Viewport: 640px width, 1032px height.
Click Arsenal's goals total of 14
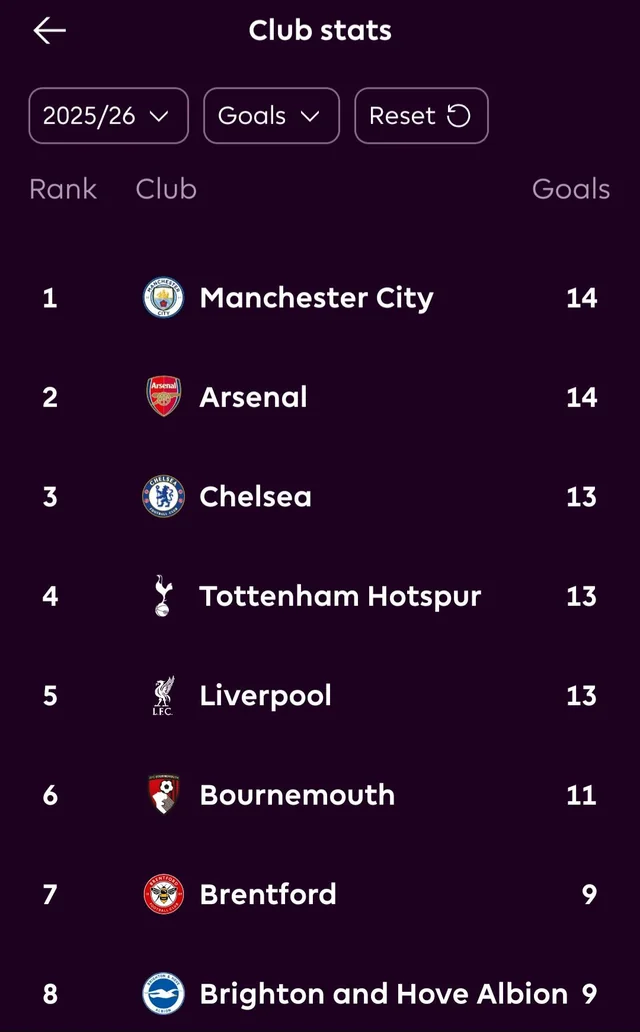coord(581,397)
